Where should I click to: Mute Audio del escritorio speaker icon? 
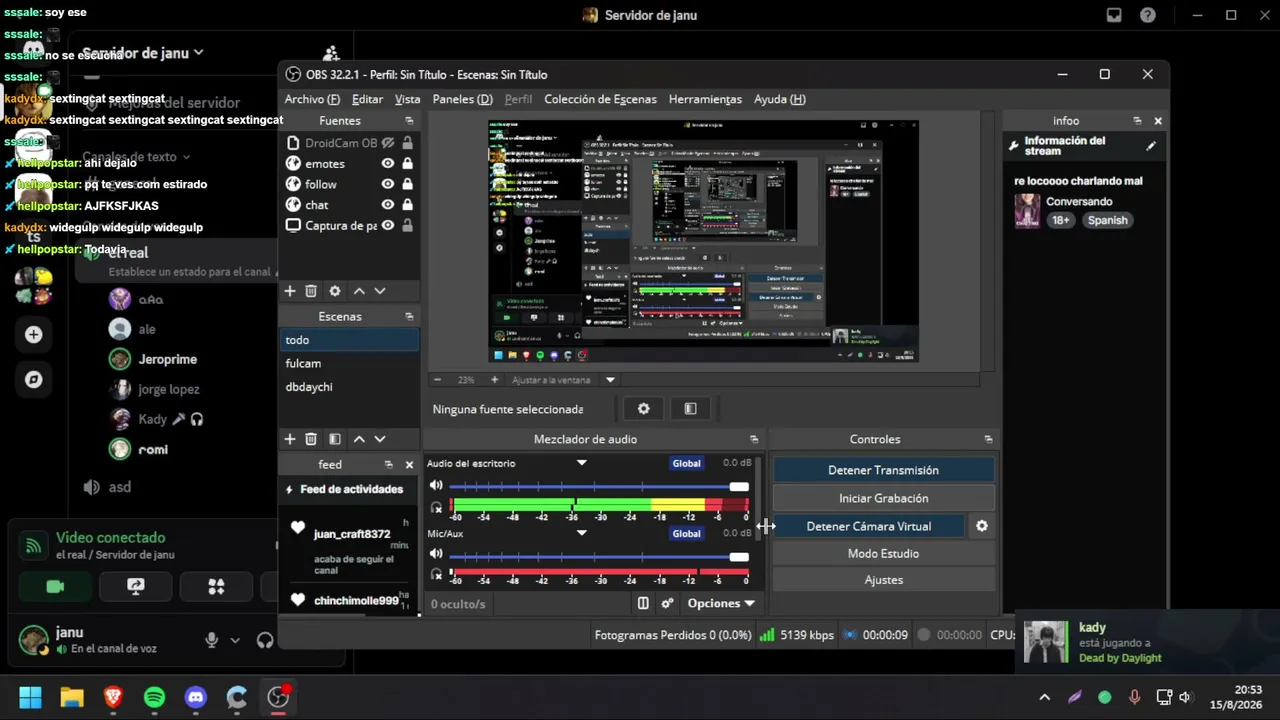[436, 486]
